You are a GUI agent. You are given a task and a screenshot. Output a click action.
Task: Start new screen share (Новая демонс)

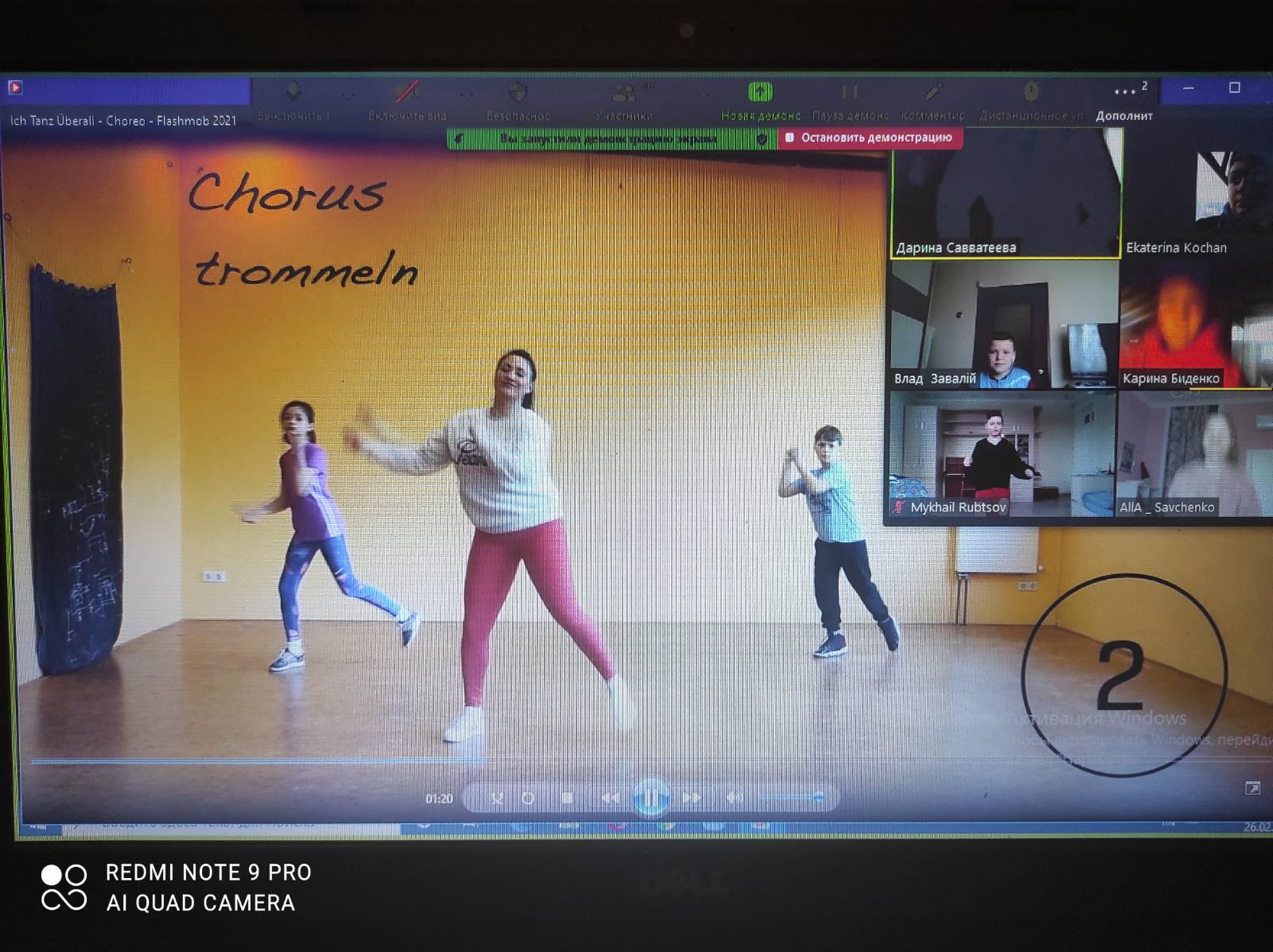coord(761,100)
